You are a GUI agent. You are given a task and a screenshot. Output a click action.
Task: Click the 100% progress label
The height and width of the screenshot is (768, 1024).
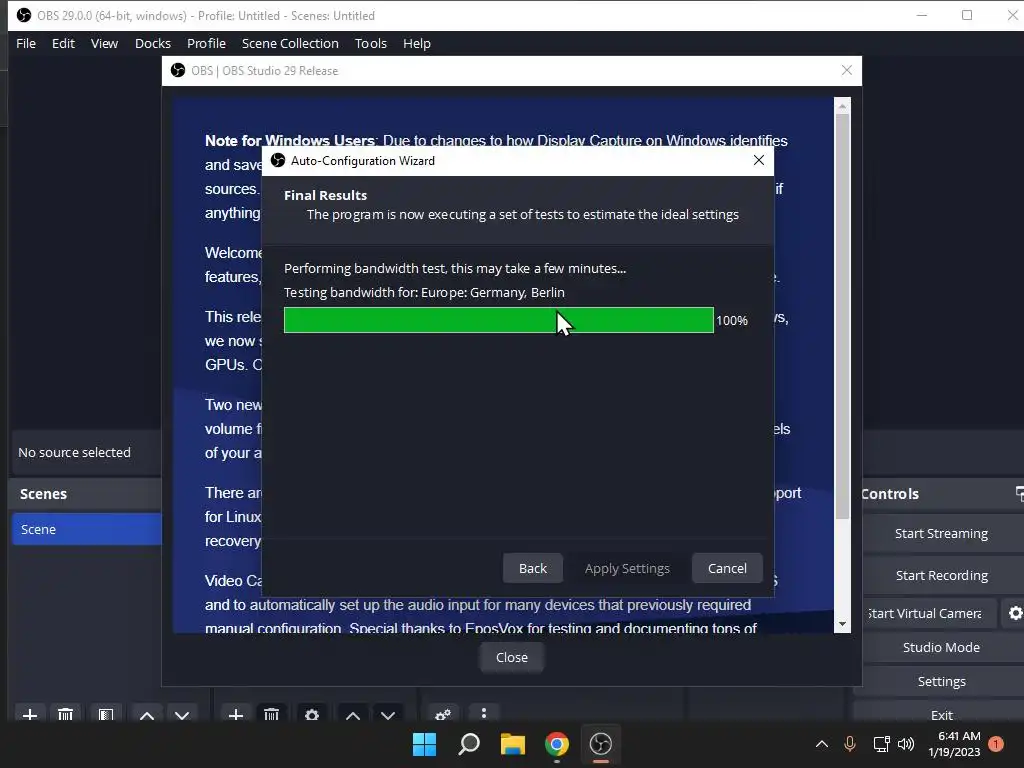point(732,321)
